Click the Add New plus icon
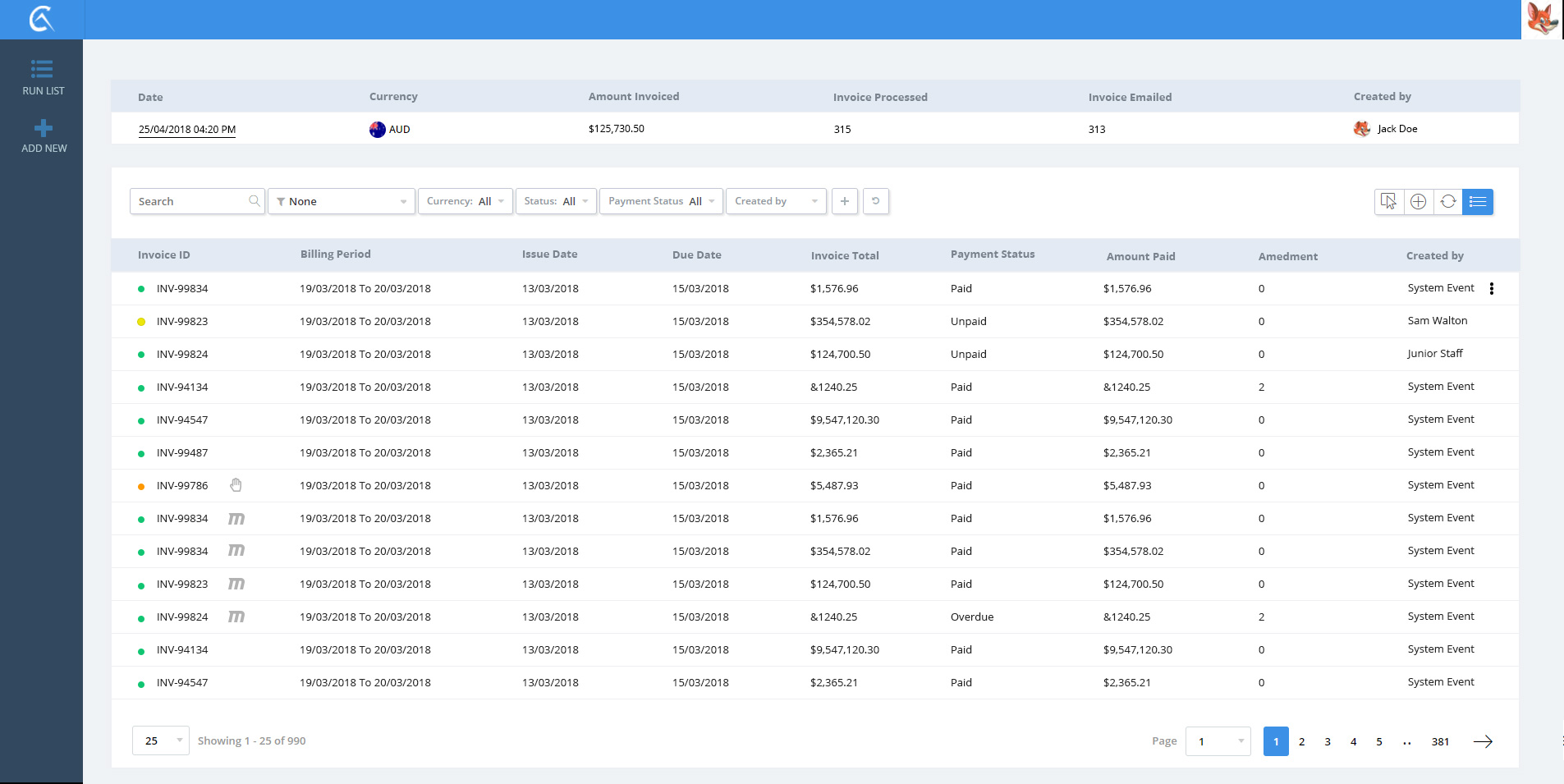1564x784 pixels. (x=44, y=129)
